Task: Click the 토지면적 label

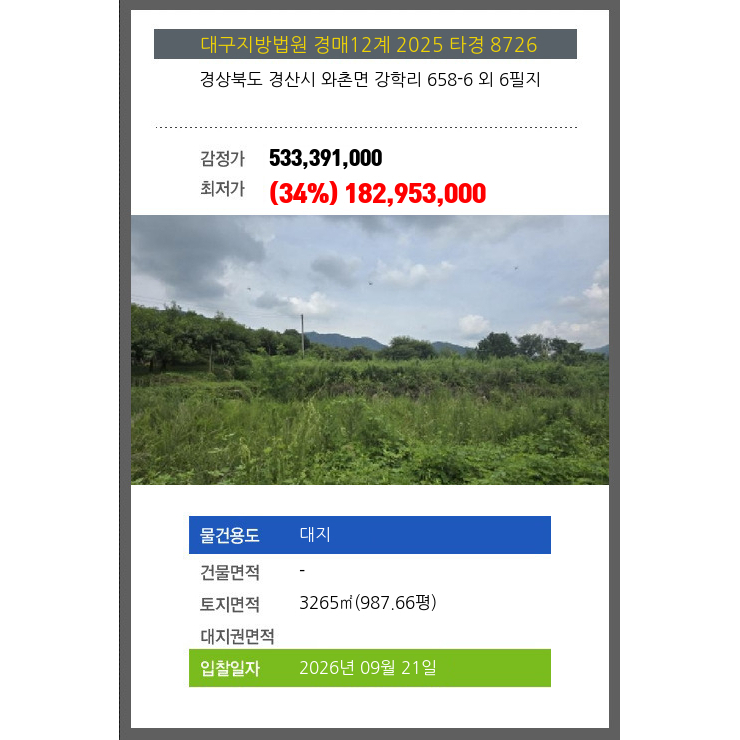Action: [230, 604]
